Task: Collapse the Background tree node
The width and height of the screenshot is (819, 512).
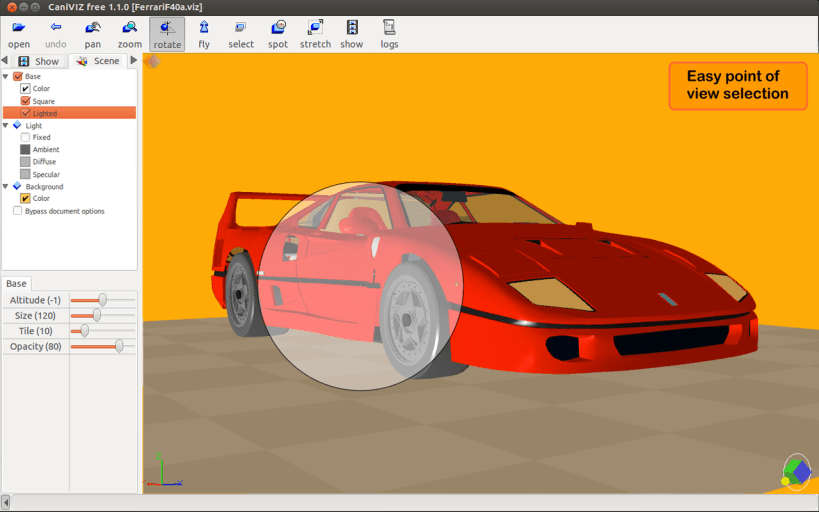Action: [x=5, y=186]
